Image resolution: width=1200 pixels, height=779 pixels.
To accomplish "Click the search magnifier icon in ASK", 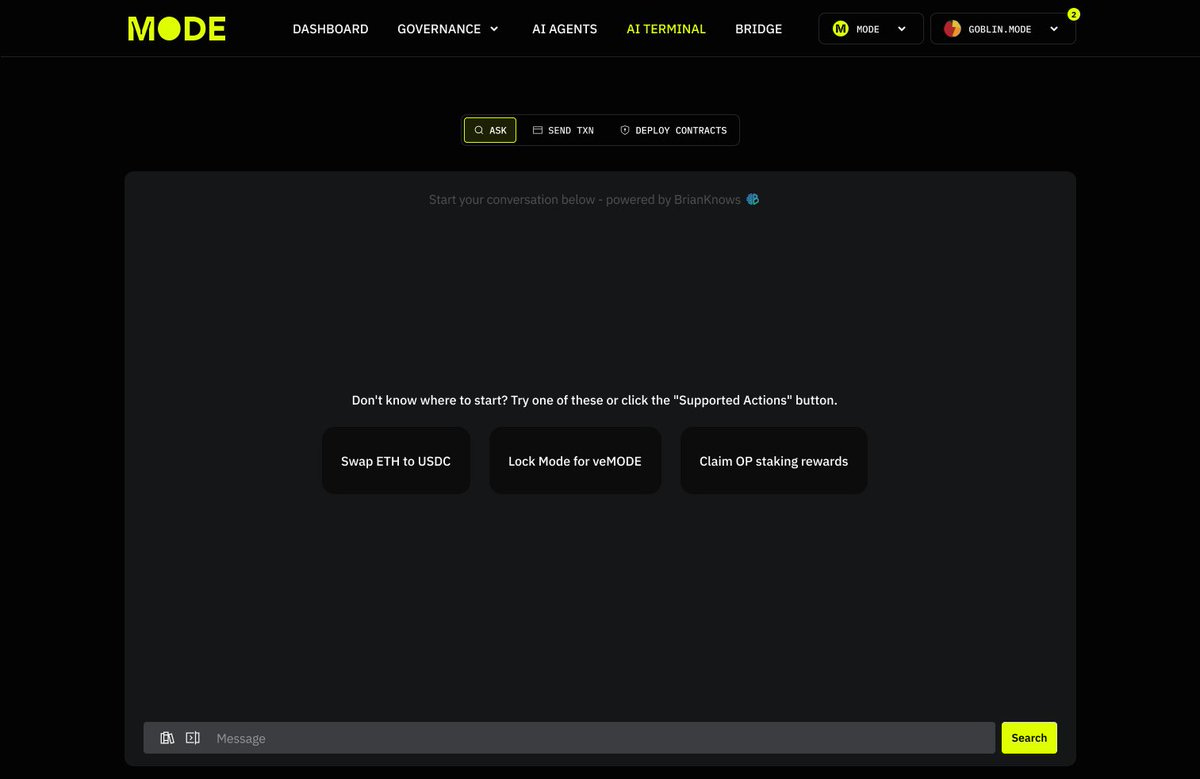I will point(479,130).
